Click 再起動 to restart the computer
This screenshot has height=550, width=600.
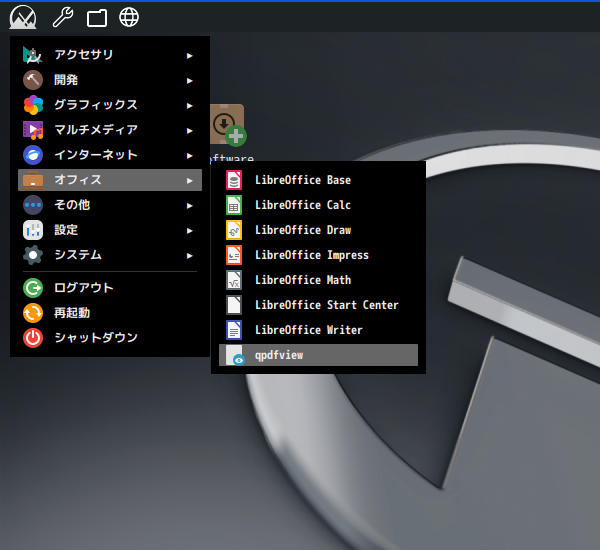coord(72,313)
